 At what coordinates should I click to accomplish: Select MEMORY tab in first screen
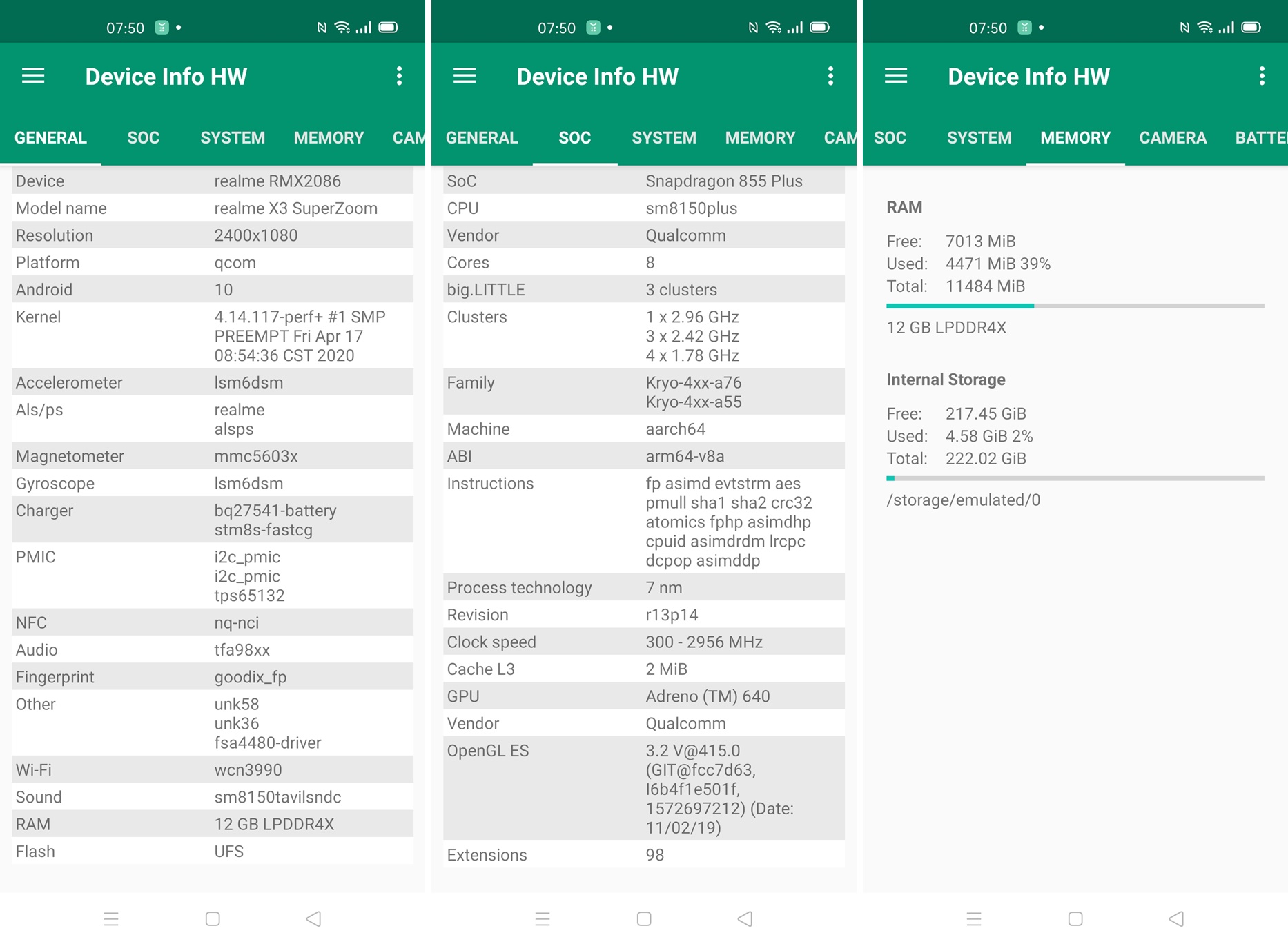[329, 138]
